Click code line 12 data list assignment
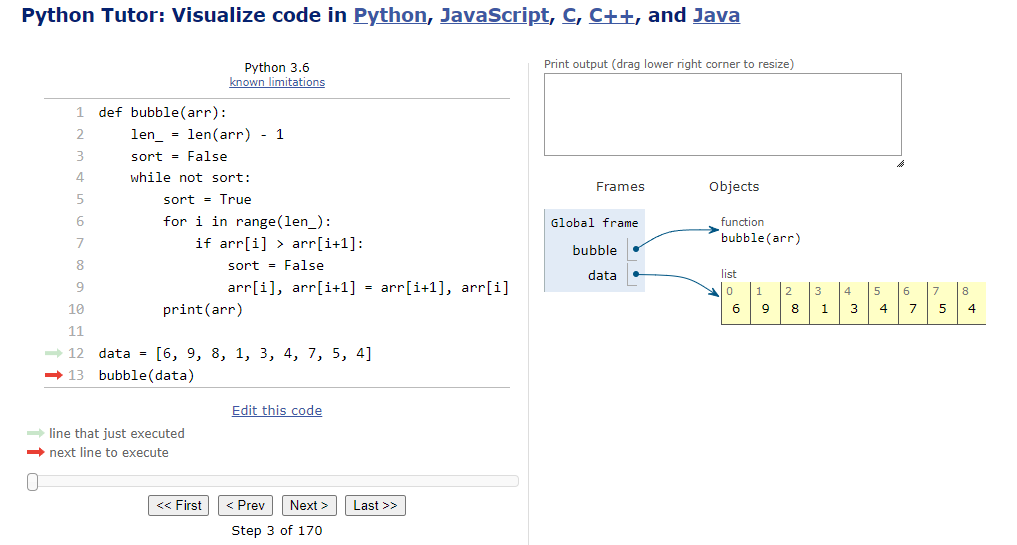 (235, 354)
